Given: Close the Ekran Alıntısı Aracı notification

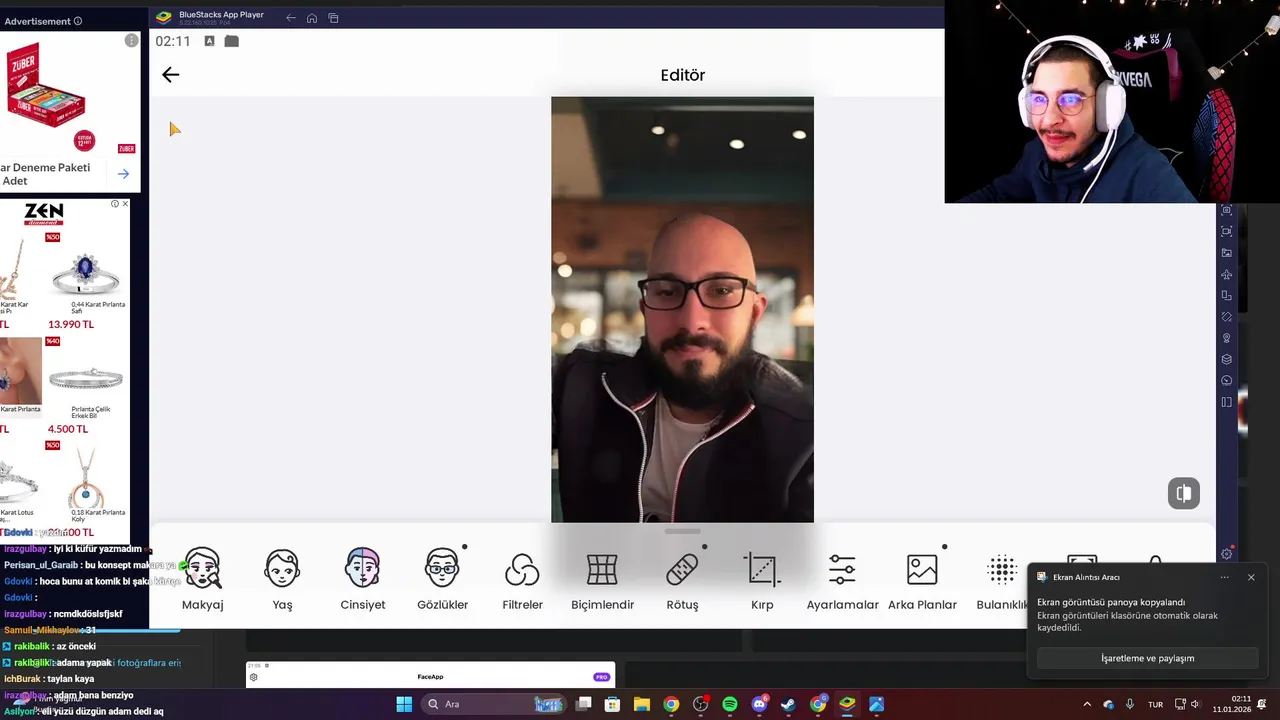Looking at the screenshot, I should [1251, 577].
